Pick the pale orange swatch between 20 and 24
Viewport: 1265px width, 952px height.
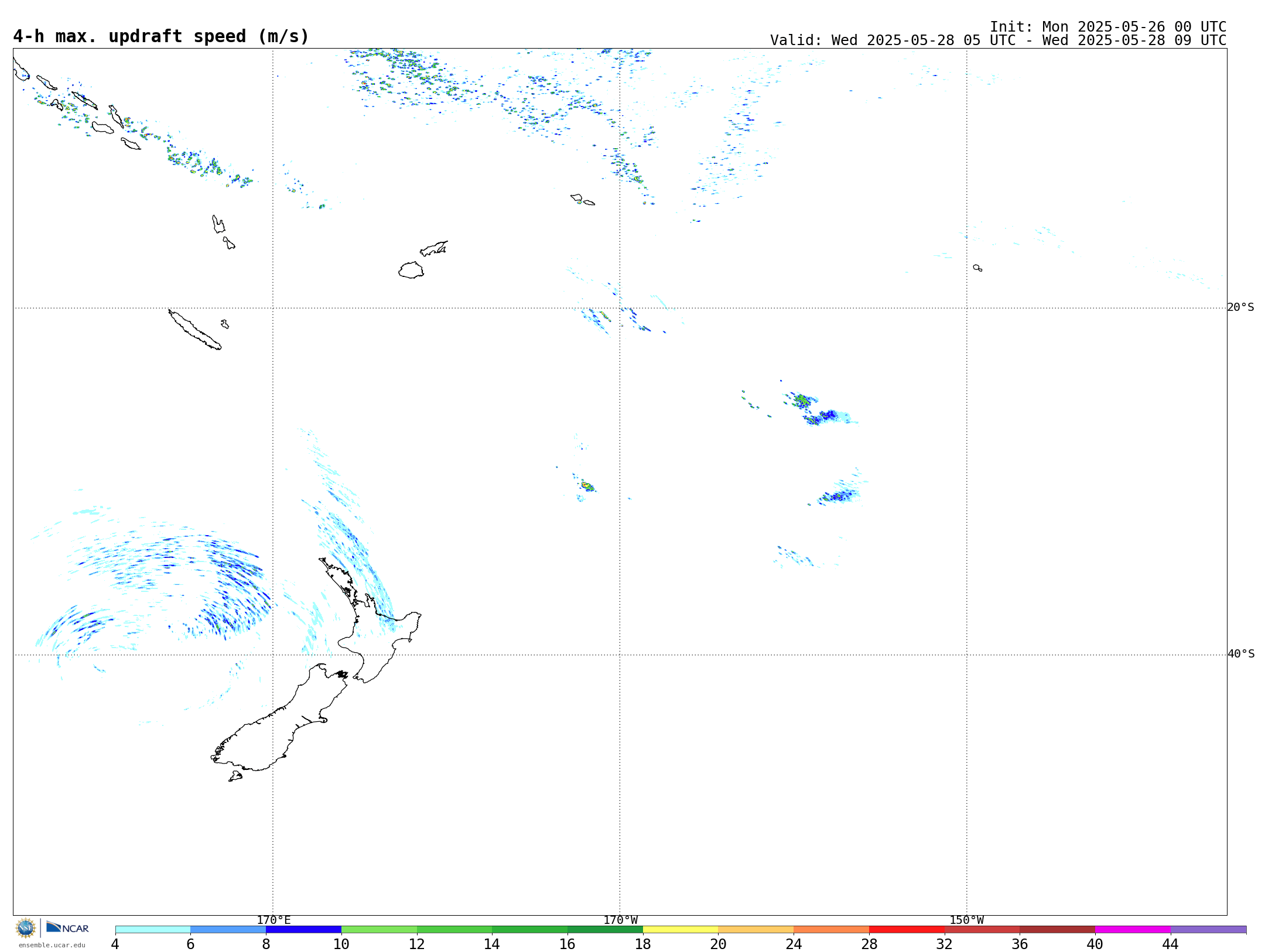point(755,930)
